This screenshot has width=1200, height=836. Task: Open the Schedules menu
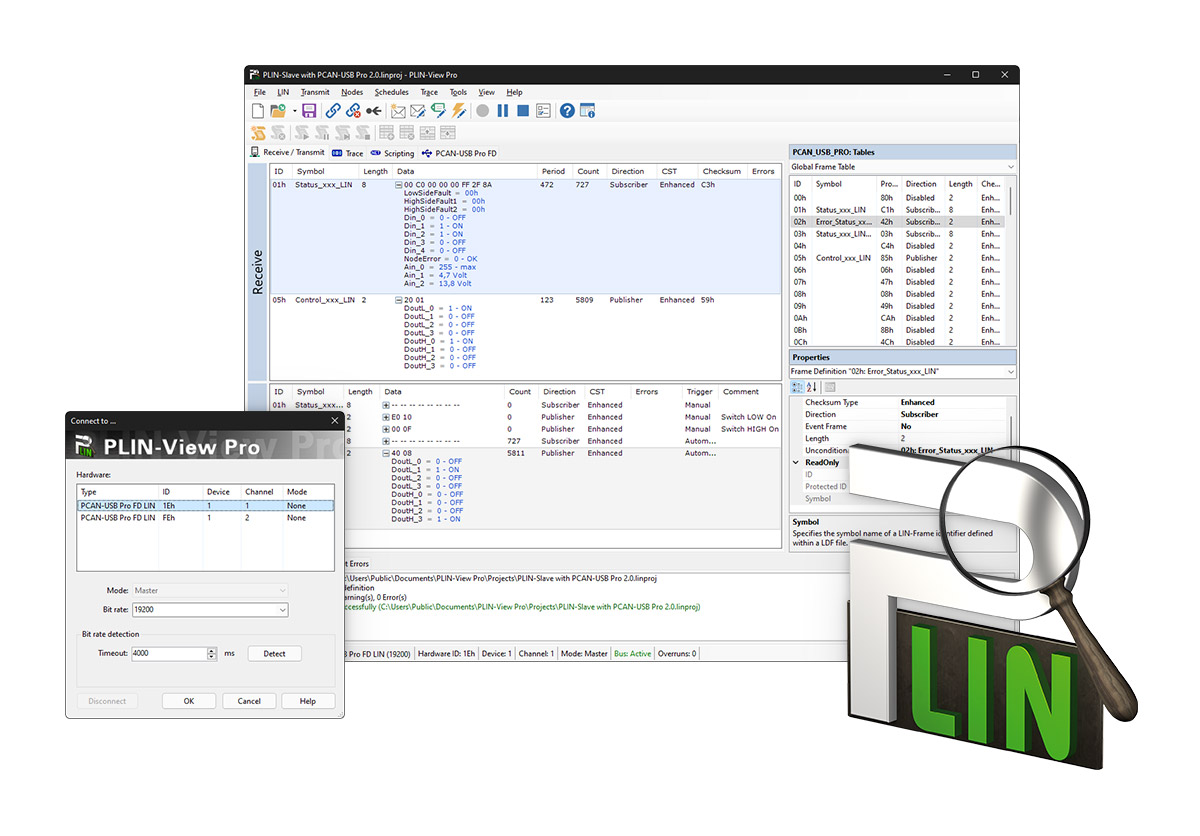click(x=391, y=92)
